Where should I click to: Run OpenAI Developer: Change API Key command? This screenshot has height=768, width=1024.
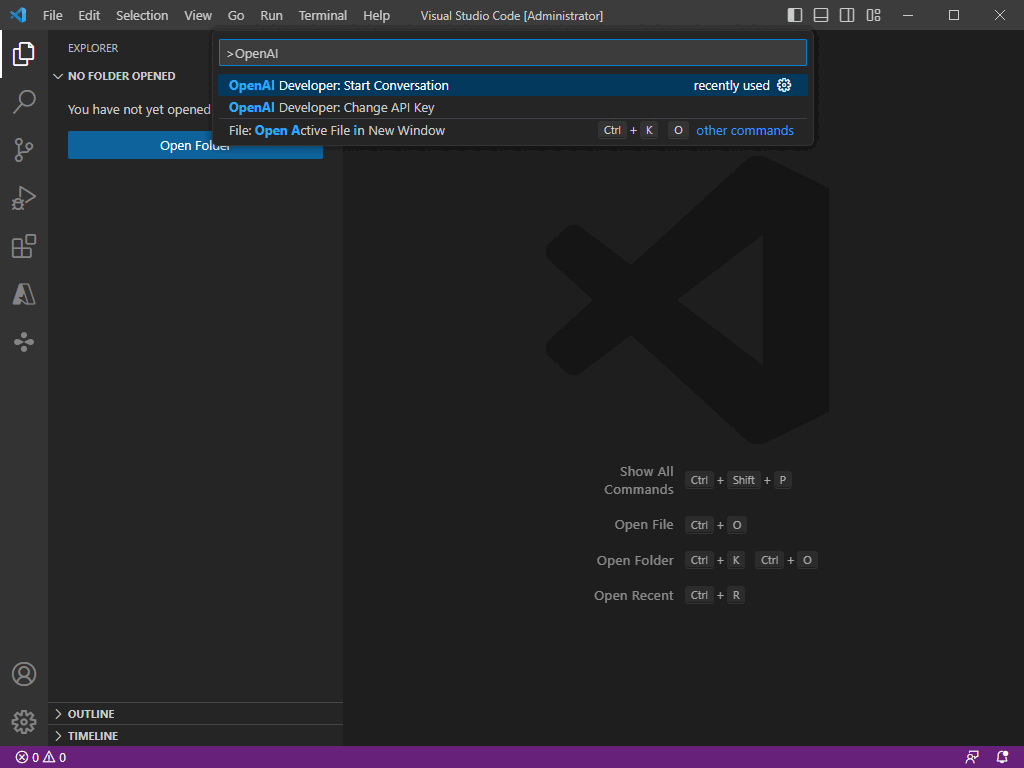click(x=513, y=108)
